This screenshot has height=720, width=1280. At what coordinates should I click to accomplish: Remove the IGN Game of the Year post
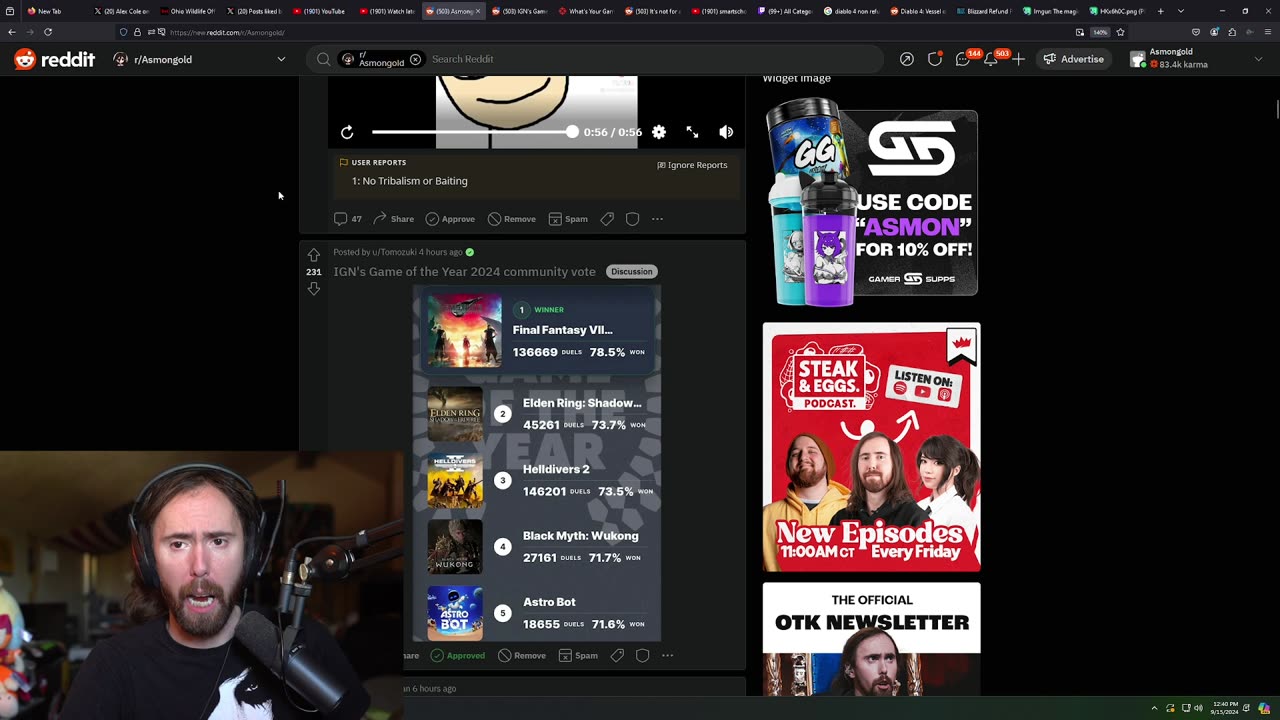click(522, 656)
